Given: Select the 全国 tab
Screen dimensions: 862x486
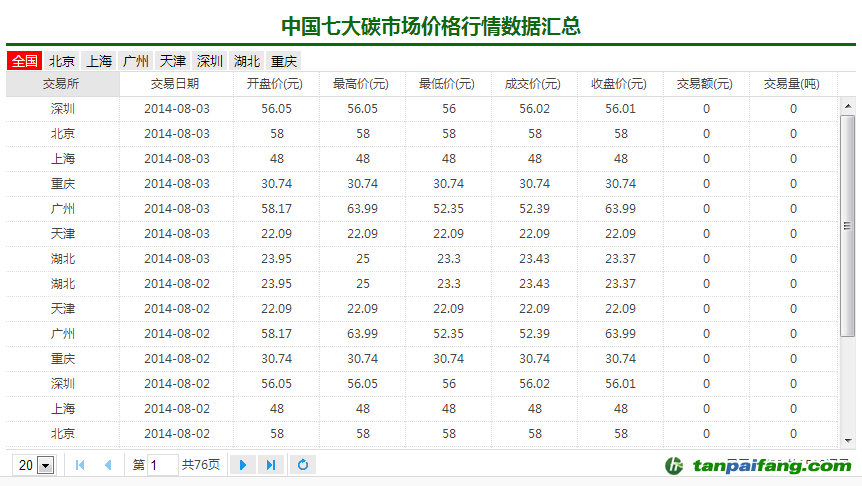Looking at the screenshot, I should click(x=24, y=61).
